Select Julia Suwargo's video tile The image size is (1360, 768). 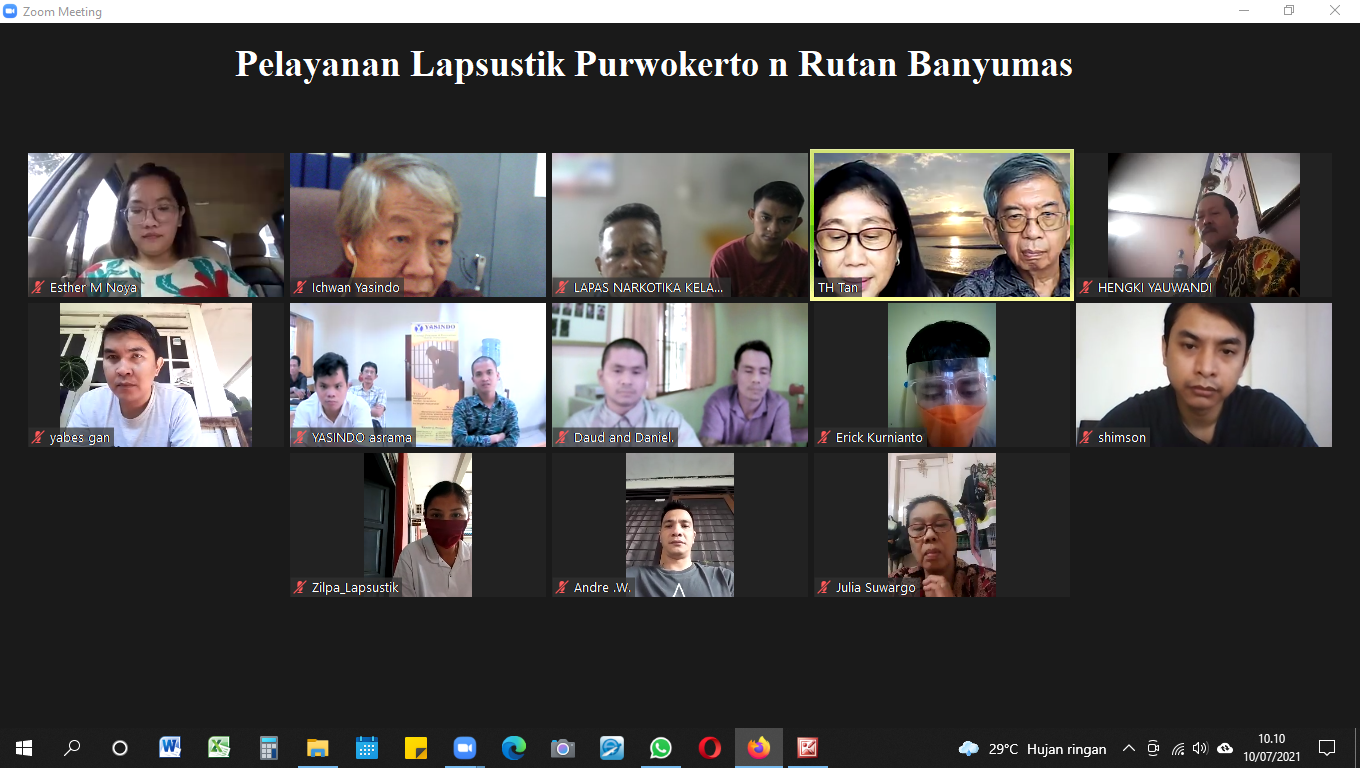(942, 525)
